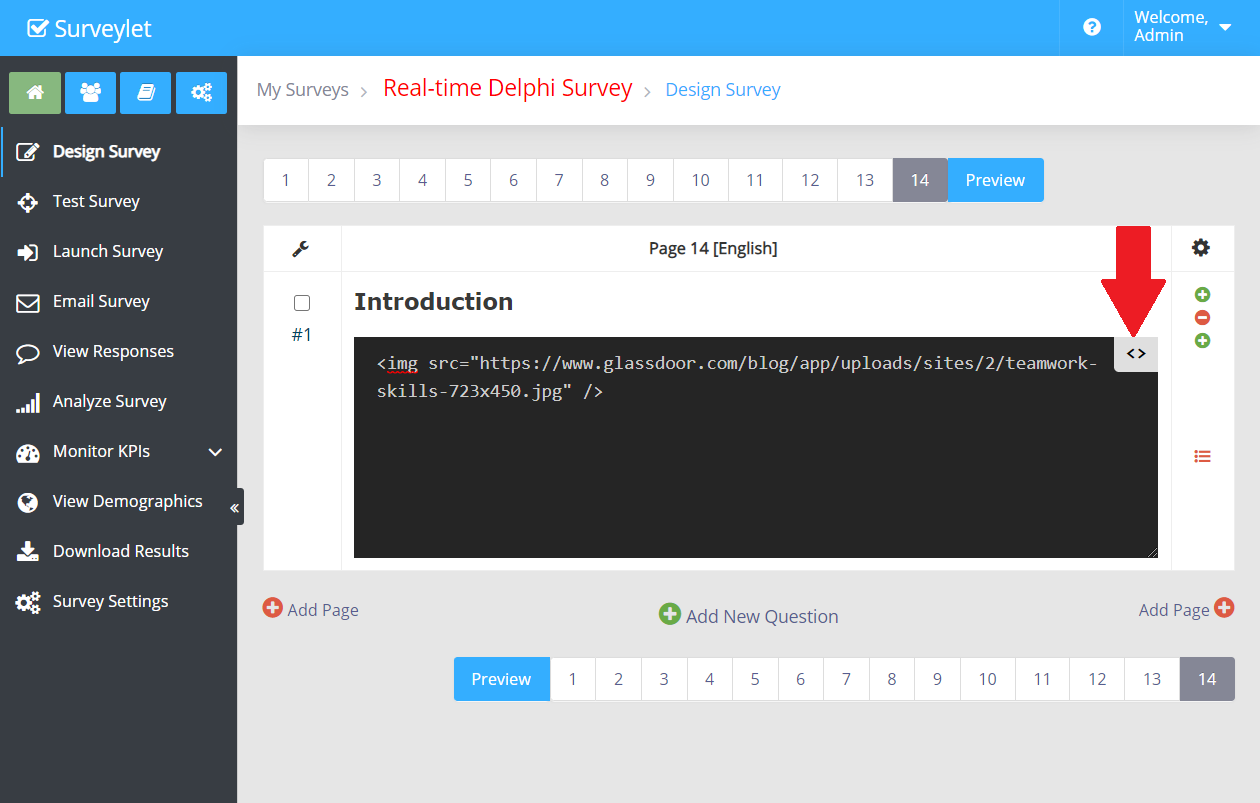Select Download Results in the sidebar
Image resolution: width=1260 pixels, height=803 pixels.
(x=120, y=552)
